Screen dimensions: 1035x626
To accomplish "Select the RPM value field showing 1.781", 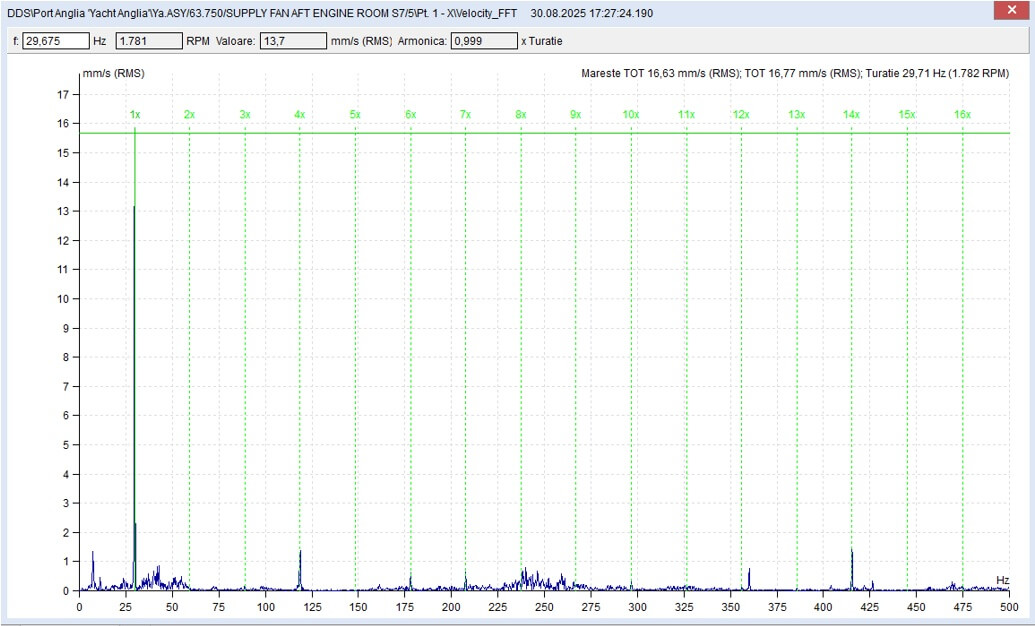I will click(149, 41).
